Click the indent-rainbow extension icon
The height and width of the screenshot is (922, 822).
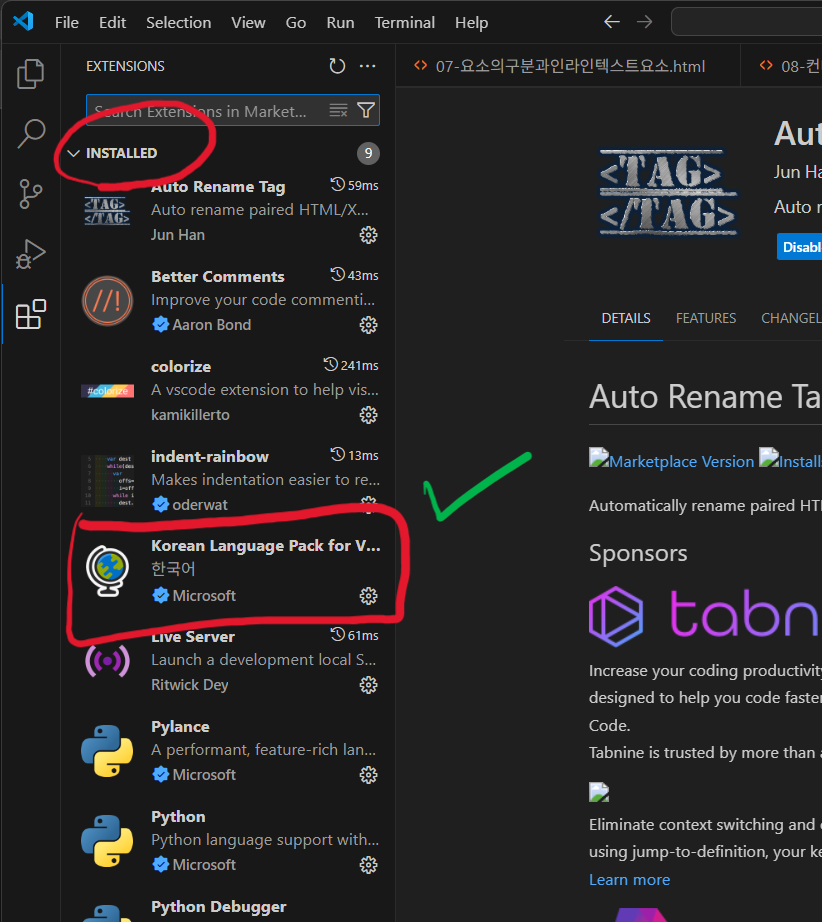tap(107, 480)
